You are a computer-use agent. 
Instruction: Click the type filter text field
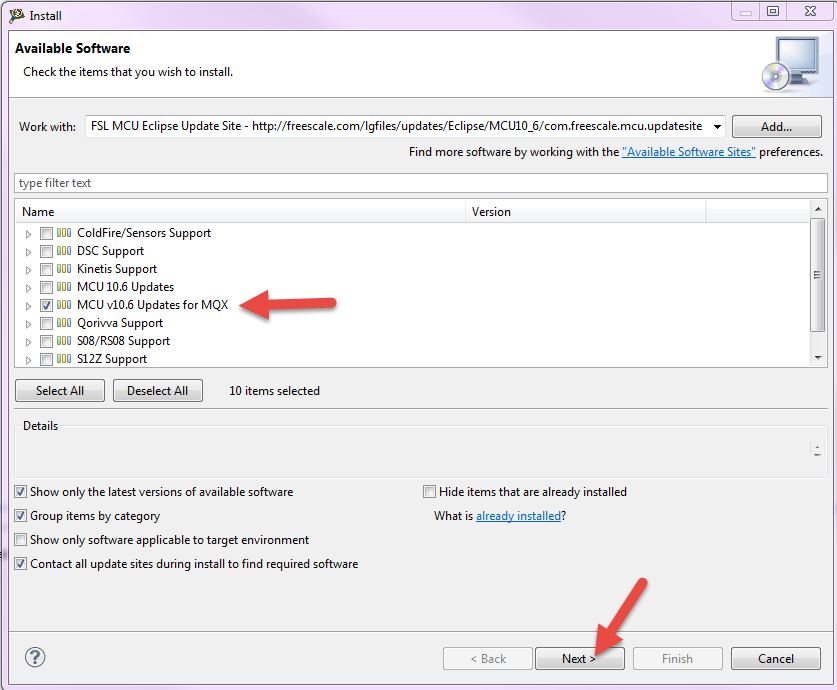(x=421, y=183)
